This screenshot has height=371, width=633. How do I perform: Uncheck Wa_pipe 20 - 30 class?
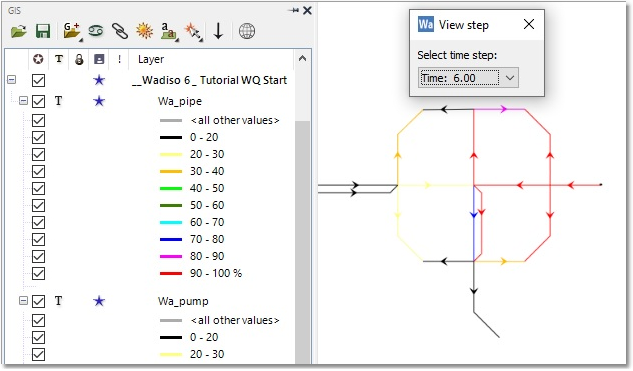tap(38, 154)
